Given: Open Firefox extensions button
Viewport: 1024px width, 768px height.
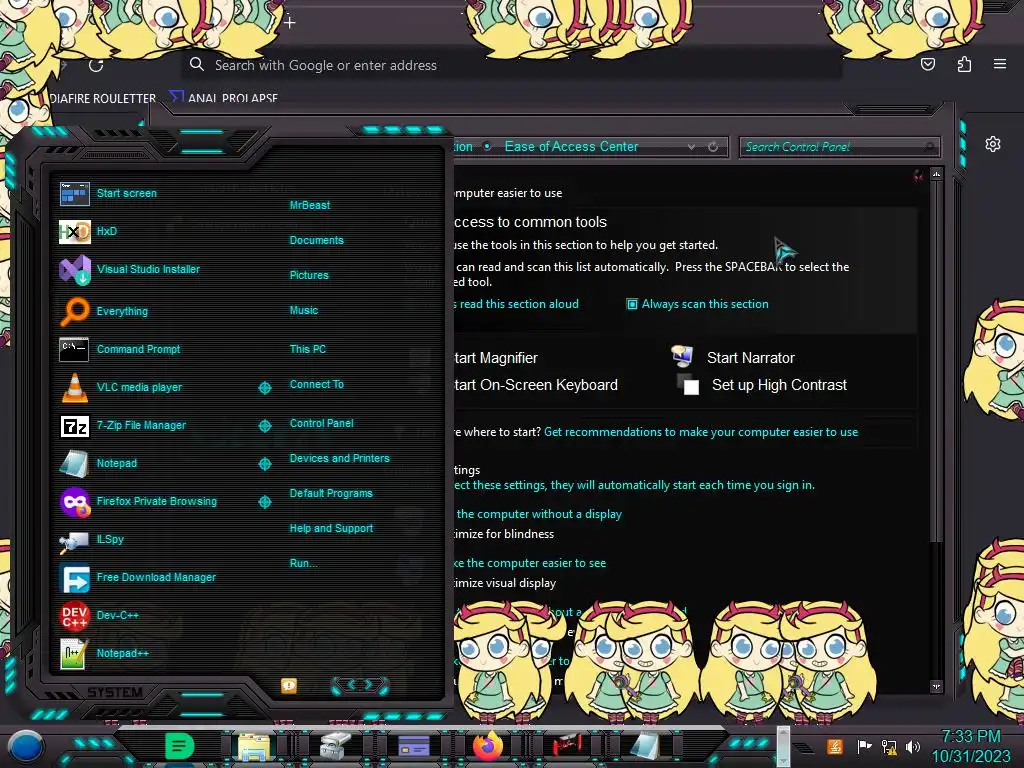Looking at the screenshot, I should tap(964, 64).
